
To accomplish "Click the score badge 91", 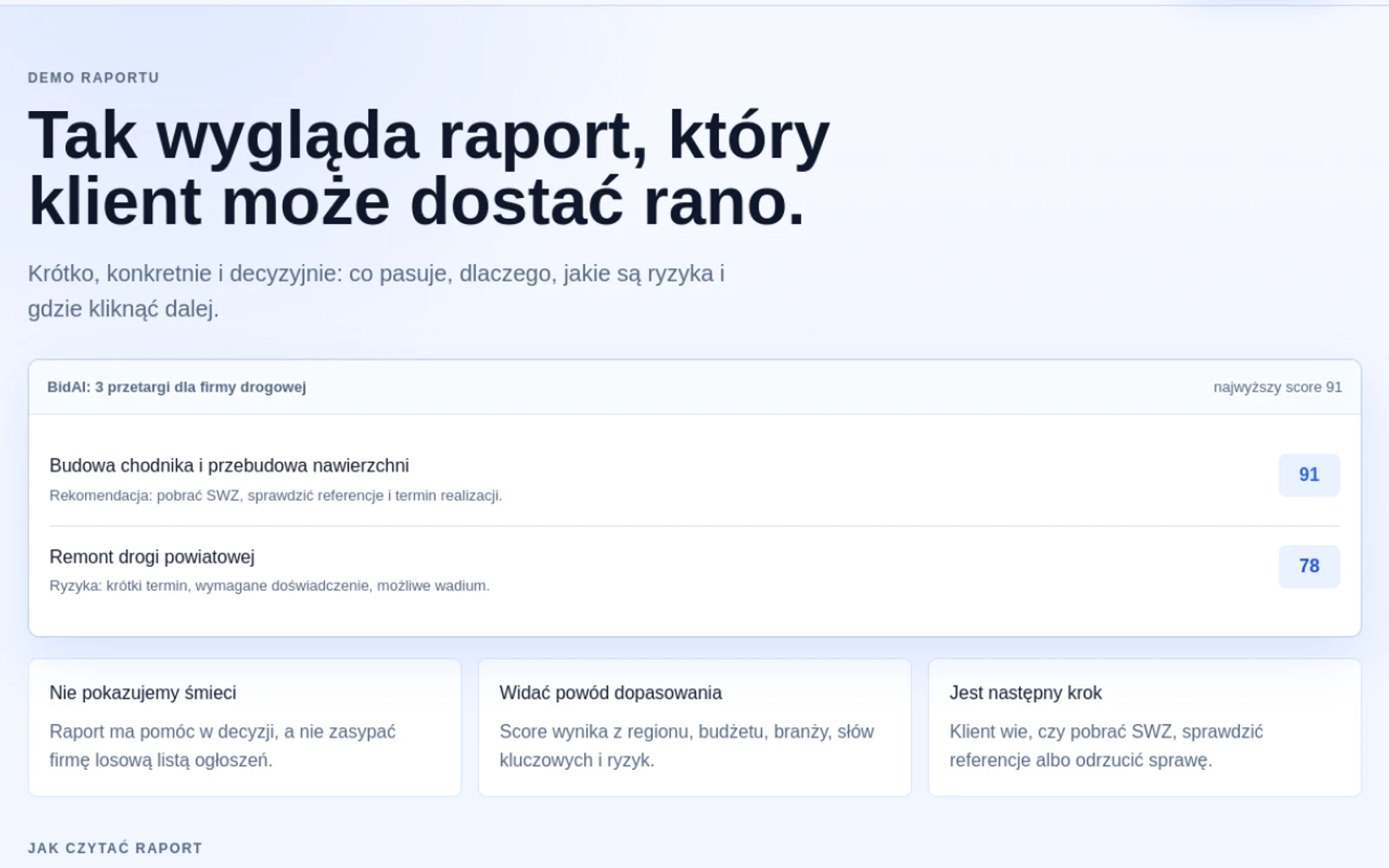I will [1309, 475].
